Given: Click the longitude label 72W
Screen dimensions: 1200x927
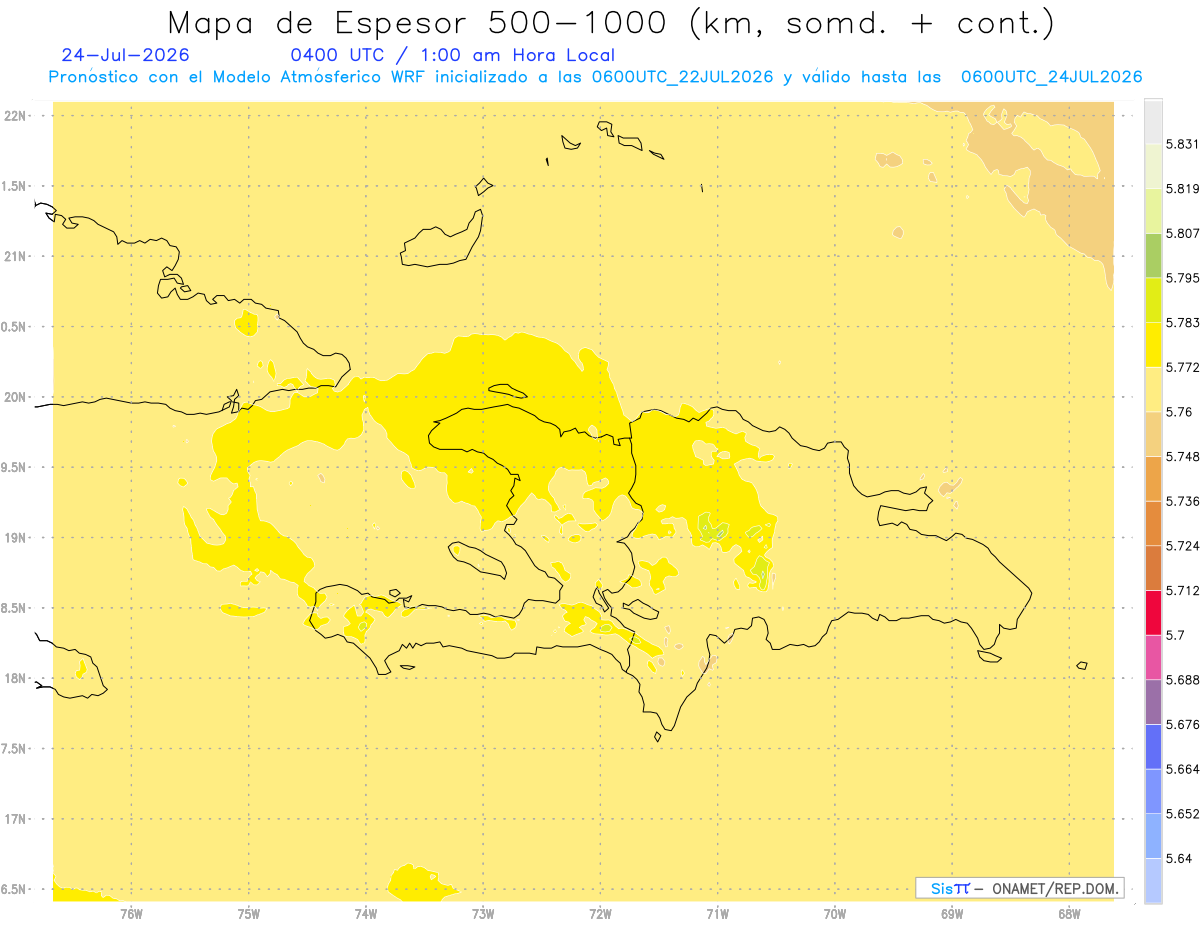Looking at the screenshot, I should (600, 913).
